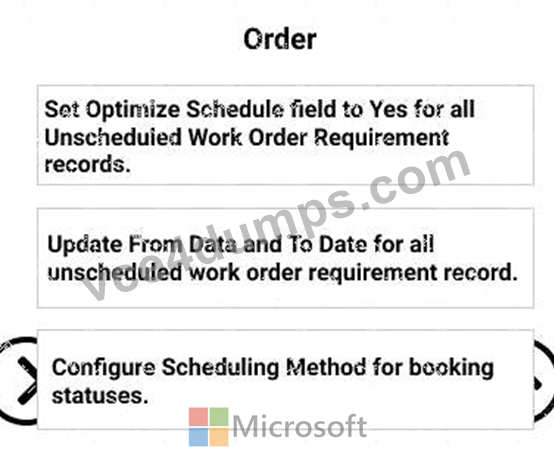Click the Microsoft wordmark text
The width and height of the screenshot is (554, 450).
pyautogui.click(x=300, y=427)
